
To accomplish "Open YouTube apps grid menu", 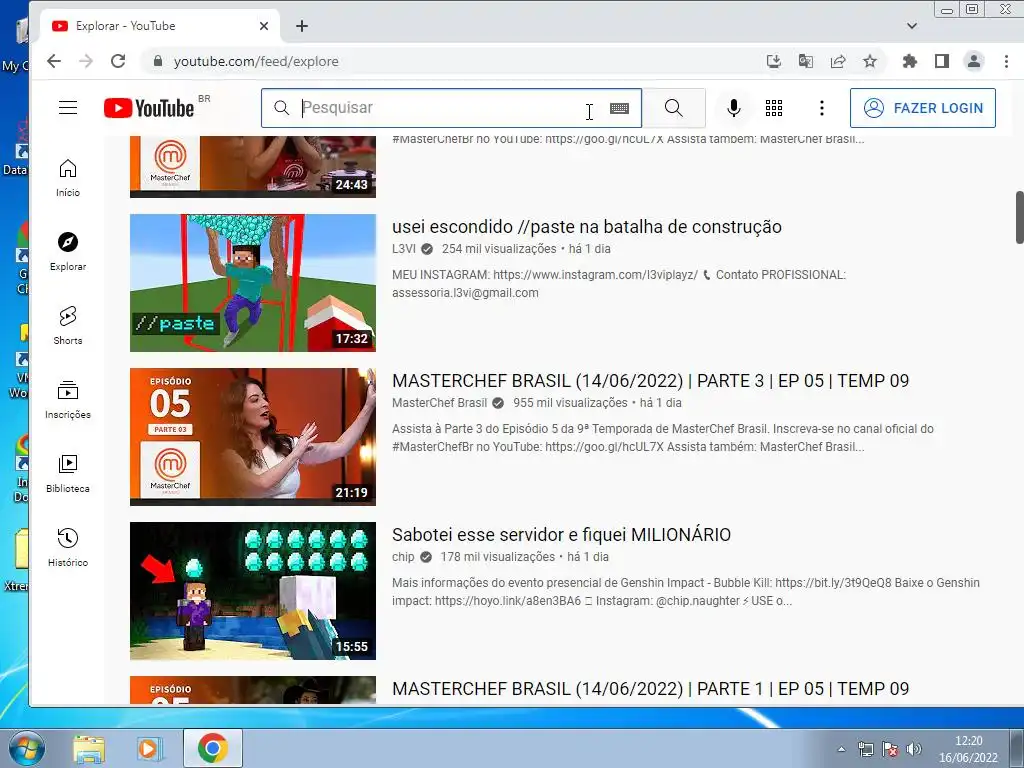I will click(x=774, y=108).
